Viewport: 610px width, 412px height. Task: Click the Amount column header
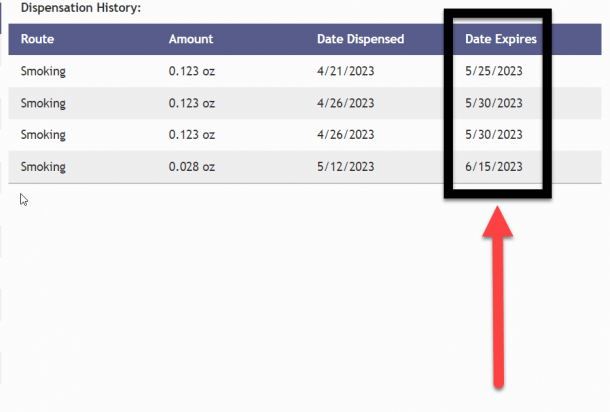point(191,39)
